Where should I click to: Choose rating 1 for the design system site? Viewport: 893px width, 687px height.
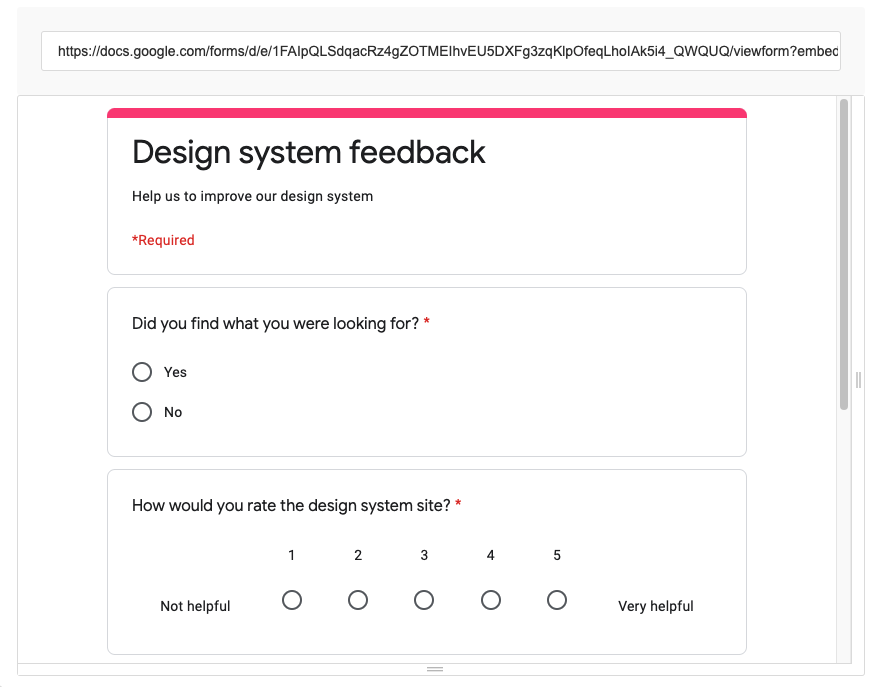click(292, 600)
